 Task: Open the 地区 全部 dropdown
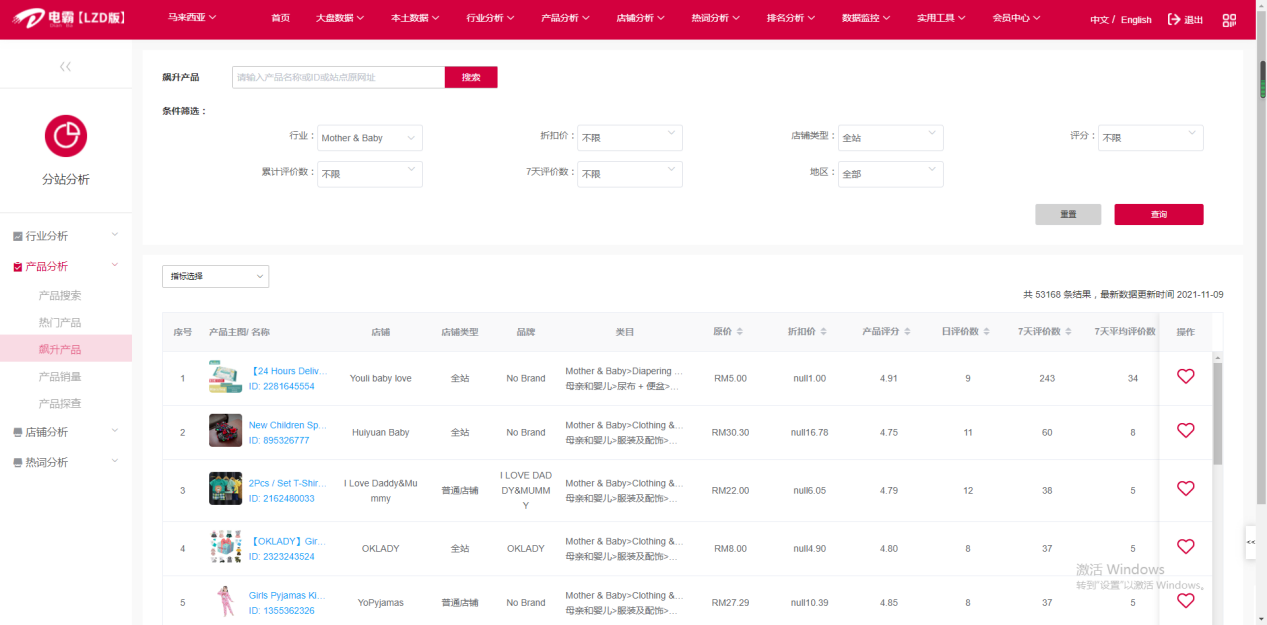(890, 173)
